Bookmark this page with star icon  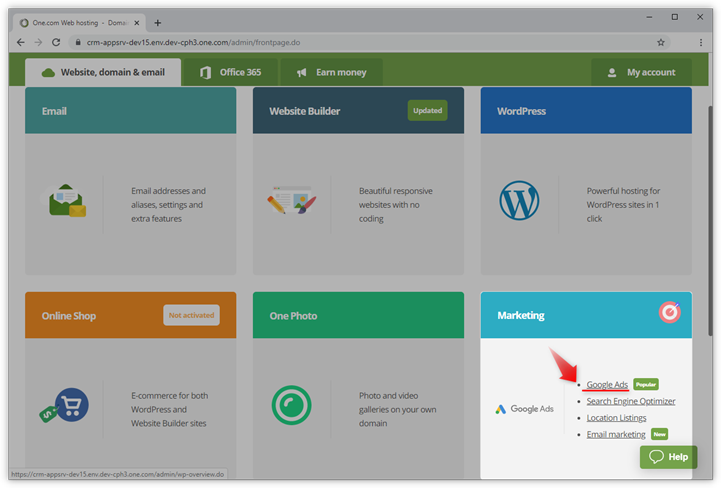tap(661, 42)
